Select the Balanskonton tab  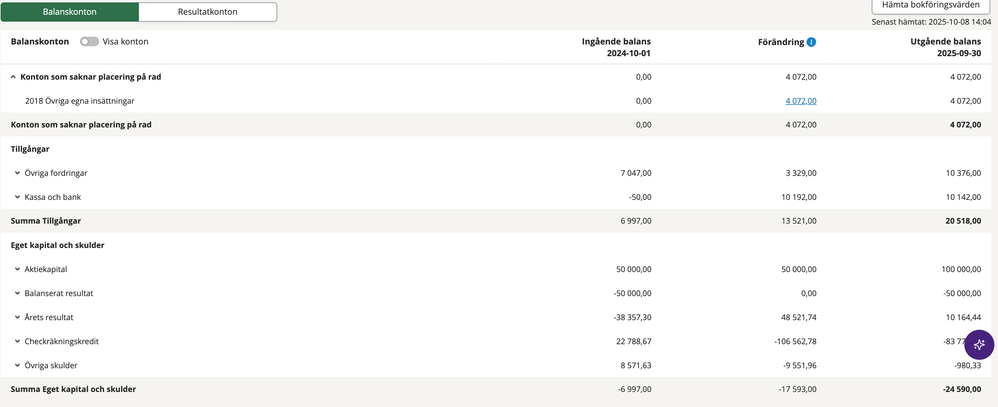point(70,12)
